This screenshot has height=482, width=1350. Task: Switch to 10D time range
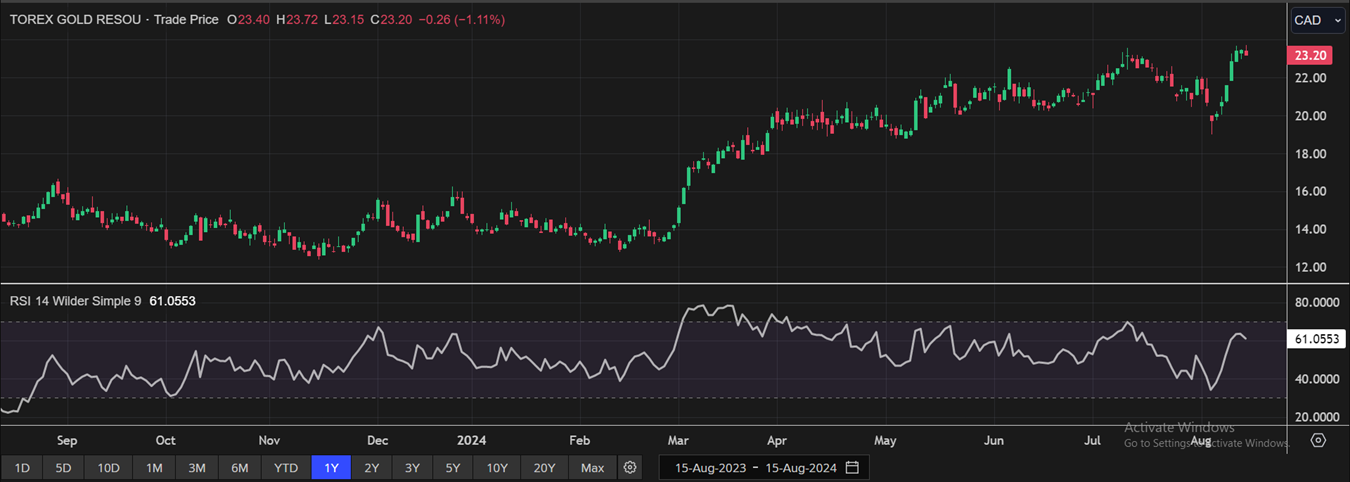[108, 467]
